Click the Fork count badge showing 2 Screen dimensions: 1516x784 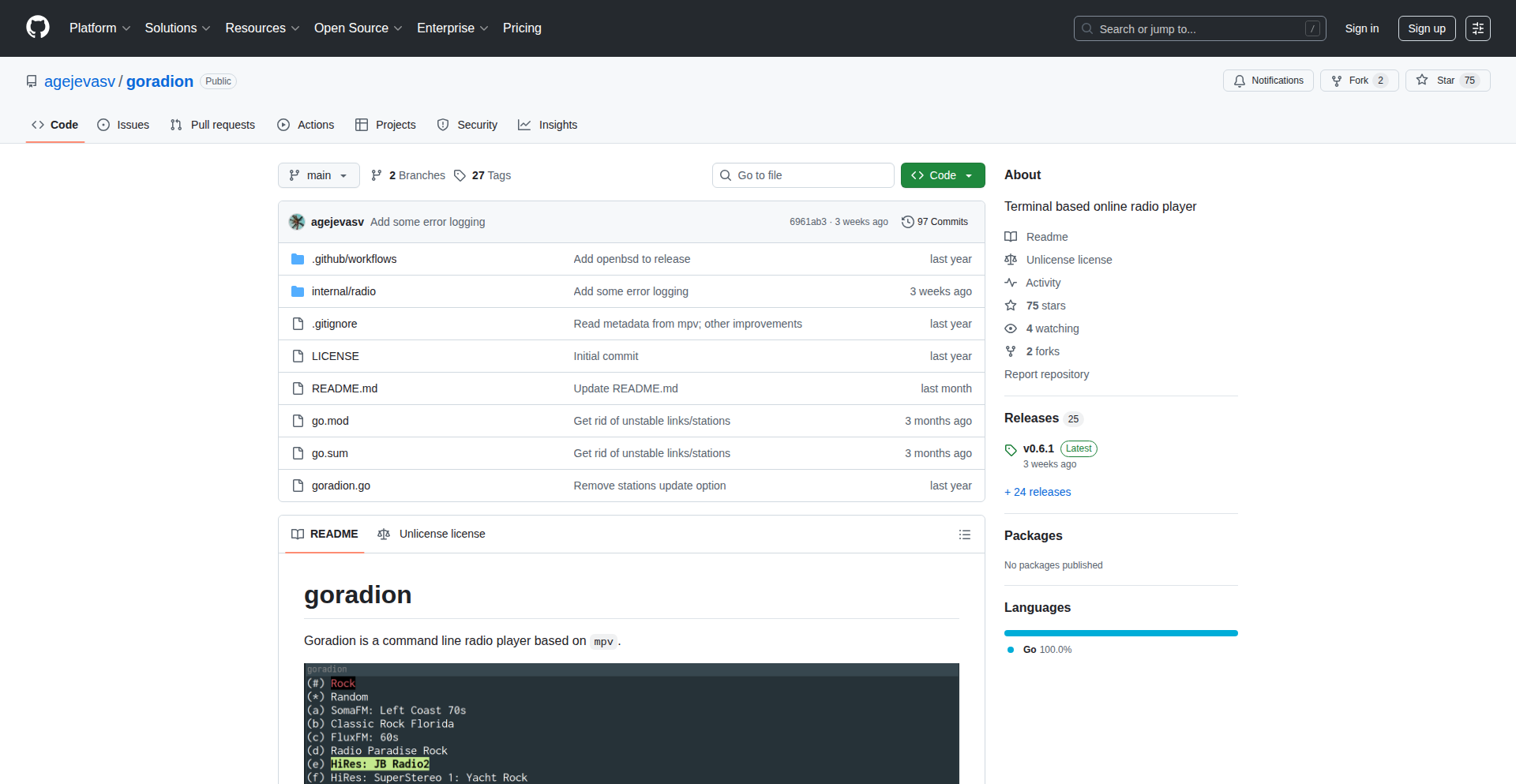pos(1380,81)
